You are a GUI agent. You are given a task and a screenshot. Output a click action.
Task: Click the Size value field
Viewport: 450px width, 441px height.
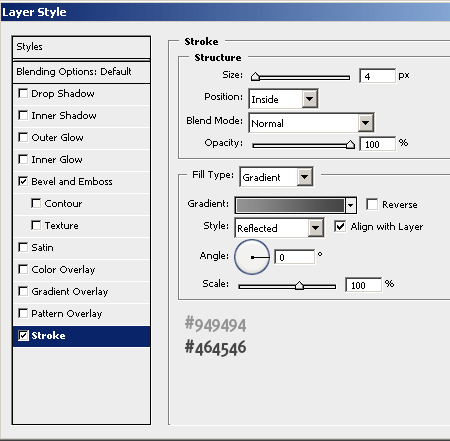(378, 76)
